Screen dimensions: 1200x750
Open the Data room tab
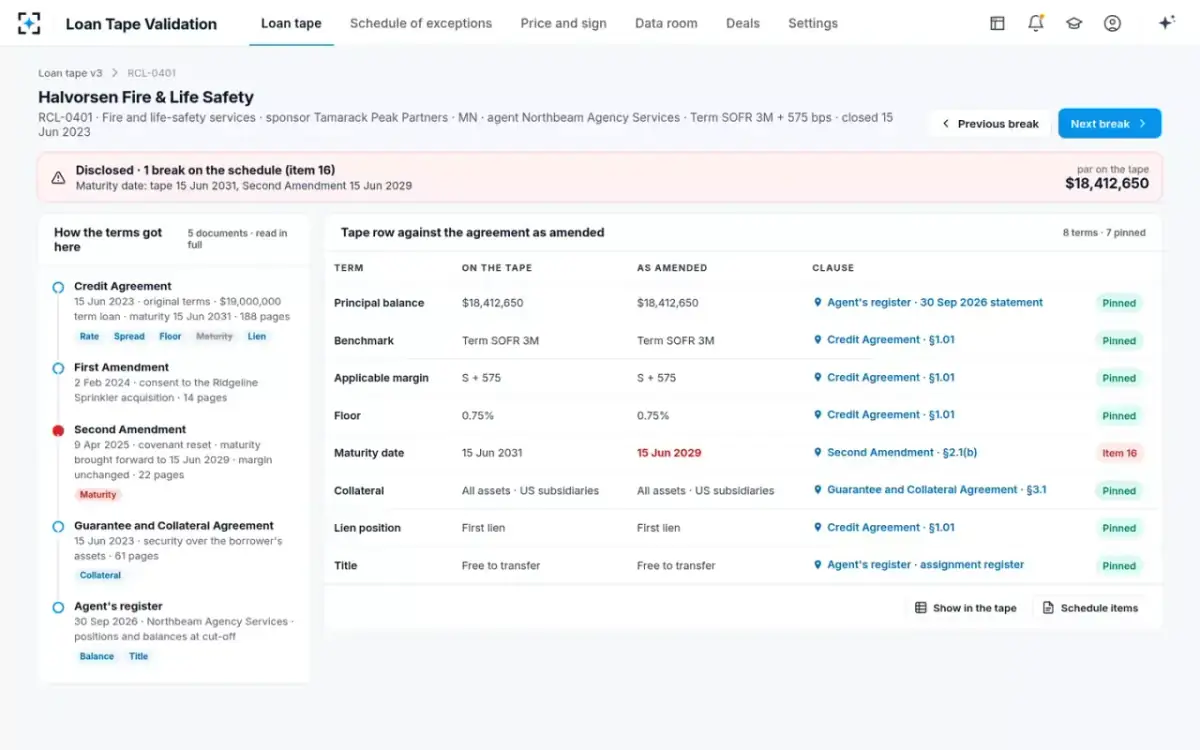(x=666, y=23)
